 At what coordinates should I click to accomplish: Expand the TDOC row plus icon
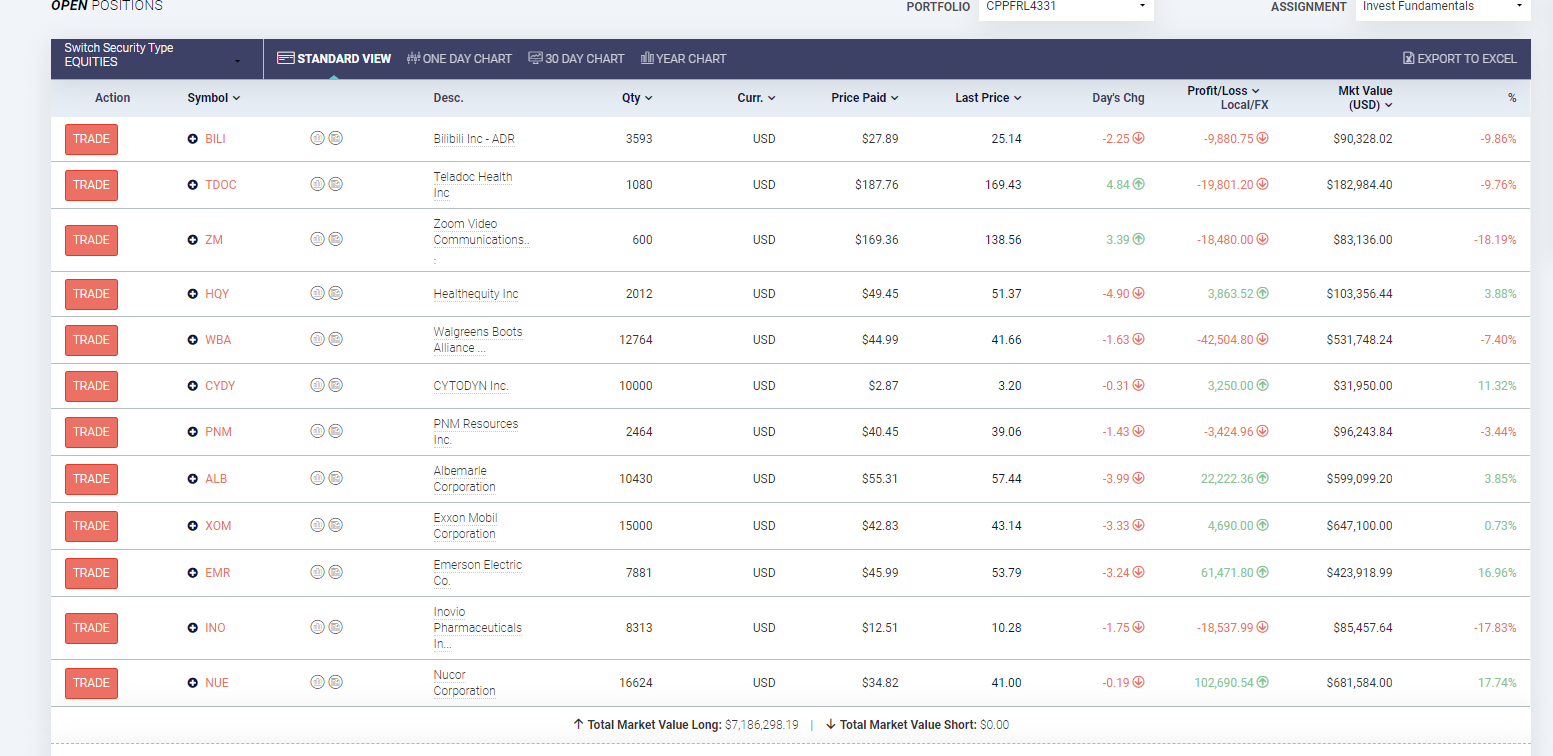tap(193, 185)
